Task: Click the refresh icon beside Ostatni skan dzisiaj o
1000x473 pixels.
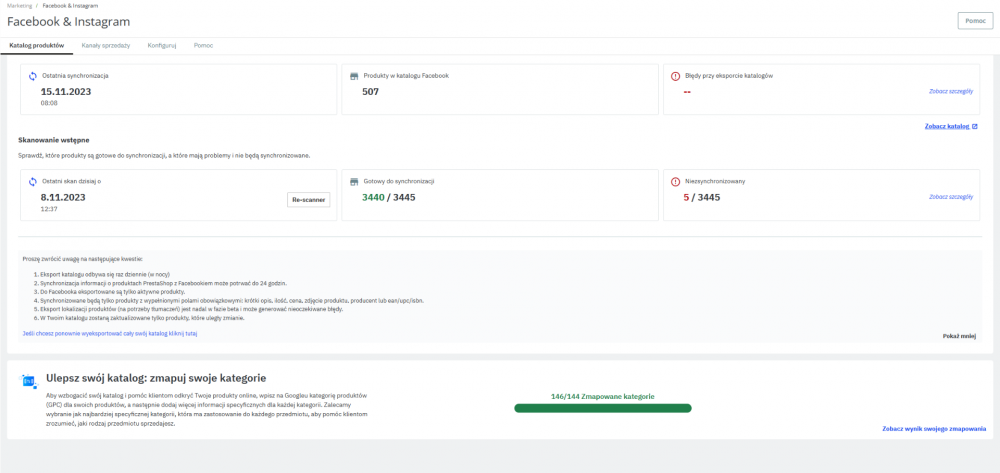Action: 33,182
